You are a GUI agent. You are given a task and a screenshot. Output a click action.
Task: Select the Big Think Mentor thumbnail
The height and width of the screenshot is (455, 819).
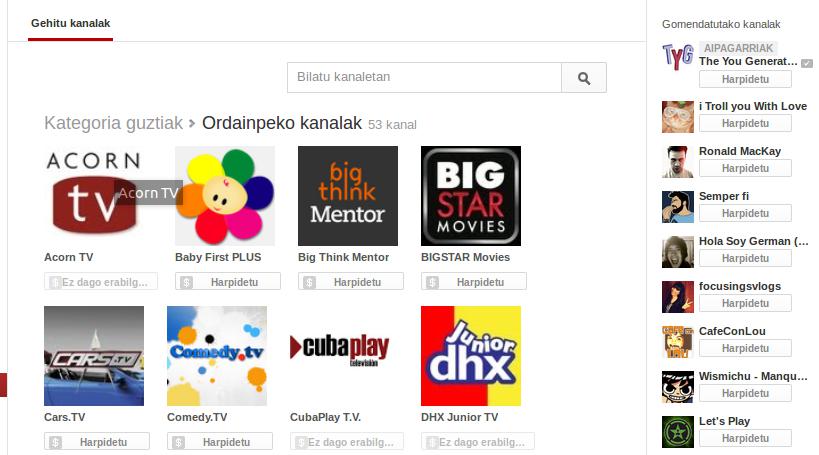coord(347,196)
